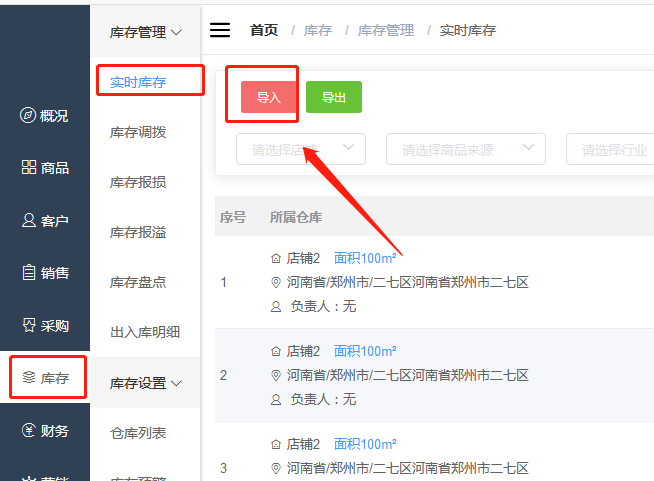Click 负责人：无 in row 2

pyautogui.click(x=323, y=400)
